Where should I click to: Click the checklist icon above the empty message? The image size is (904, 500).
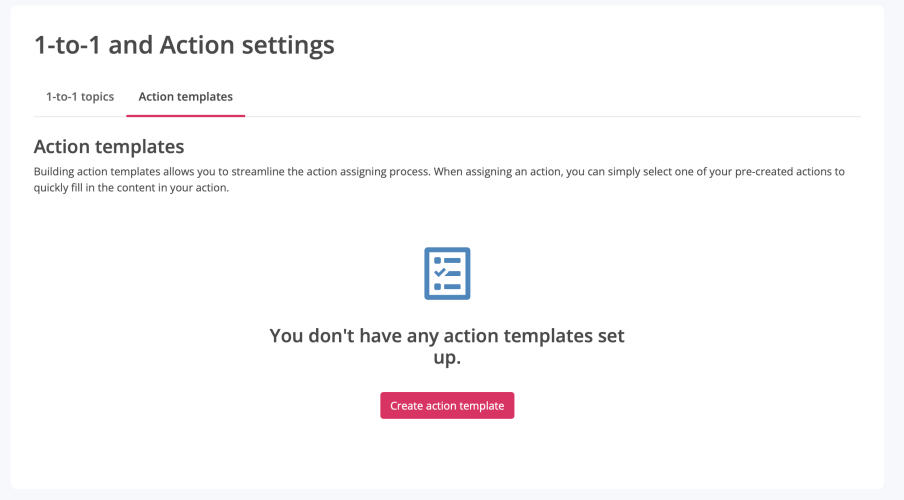click(447, 273)
